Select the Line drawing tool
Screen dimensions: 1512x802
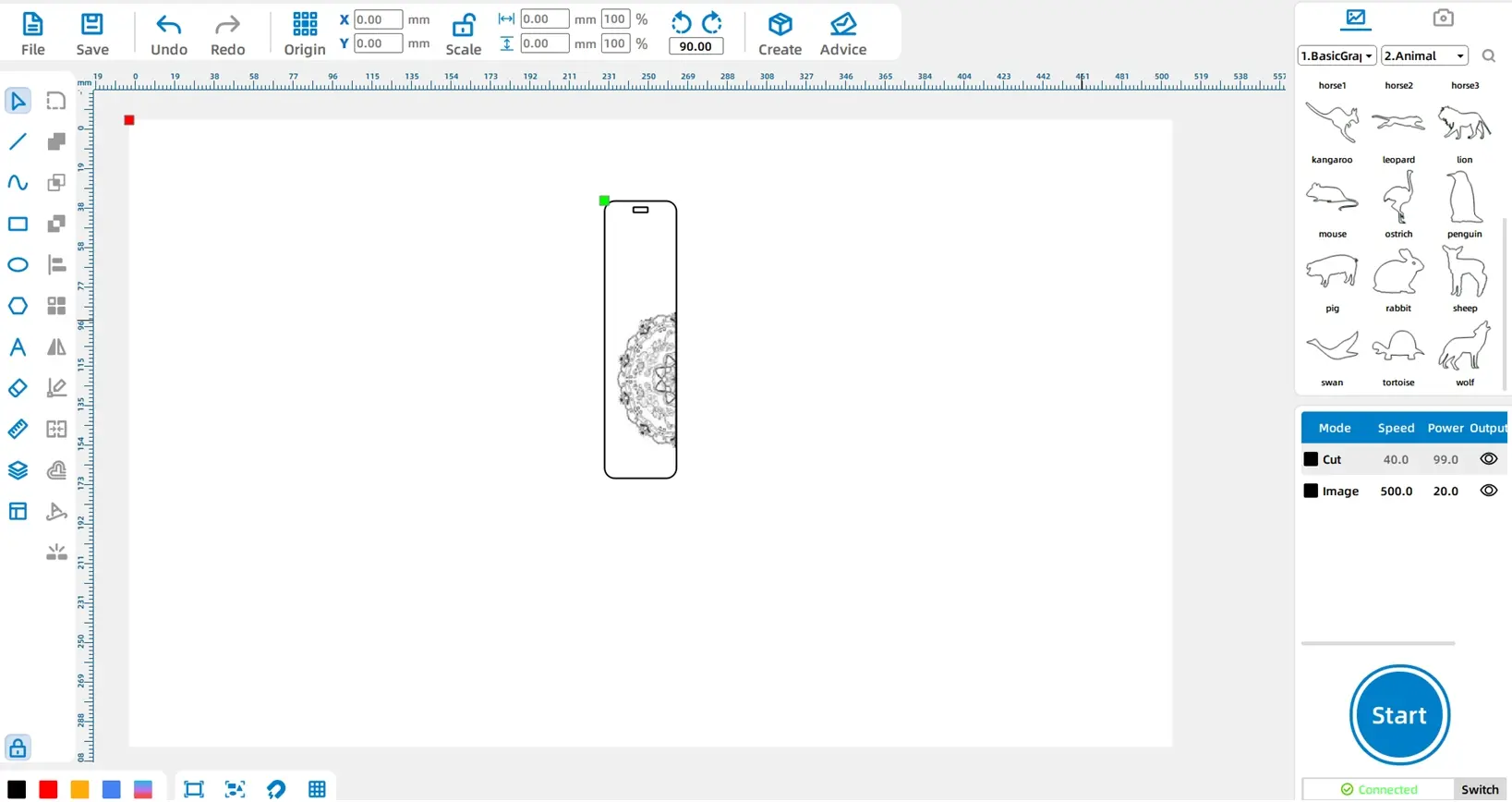click(18, 141)
